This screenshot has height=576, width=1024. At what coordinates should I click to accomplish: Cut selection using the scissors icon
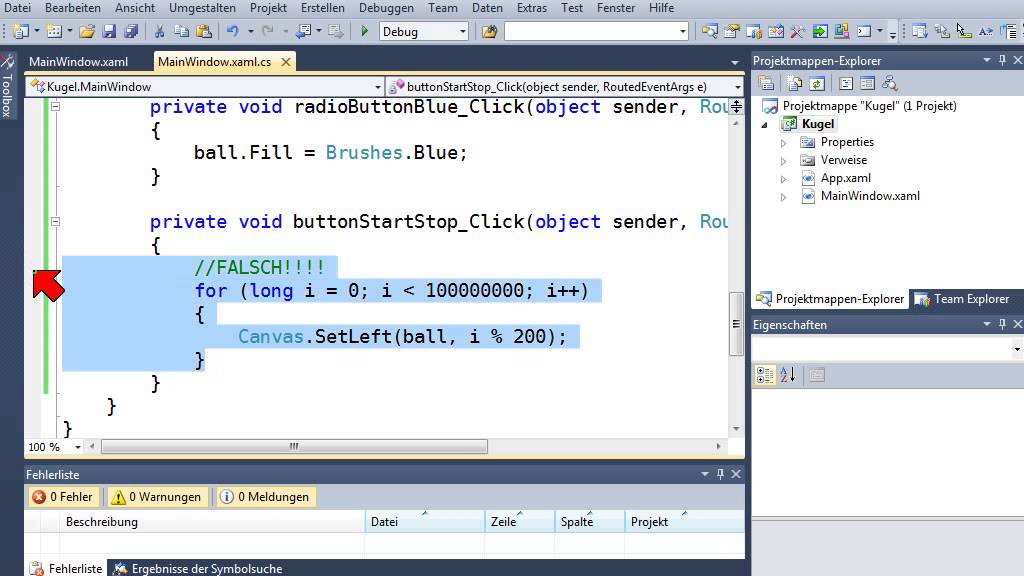[x=159, y=31]
